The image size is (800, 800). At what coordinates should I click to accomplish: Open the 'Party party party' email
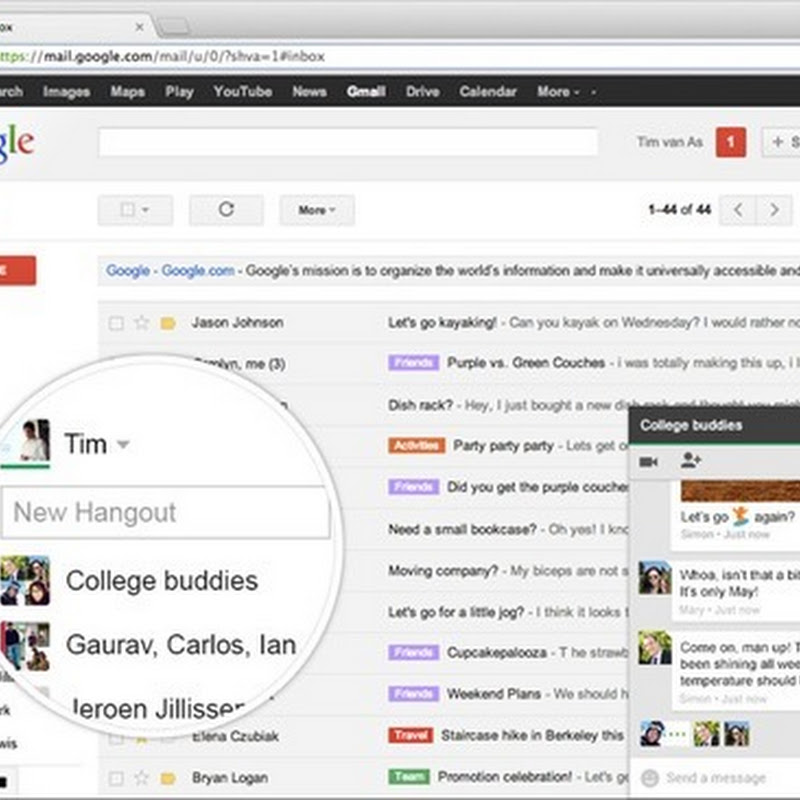click(x=503, y=445)
